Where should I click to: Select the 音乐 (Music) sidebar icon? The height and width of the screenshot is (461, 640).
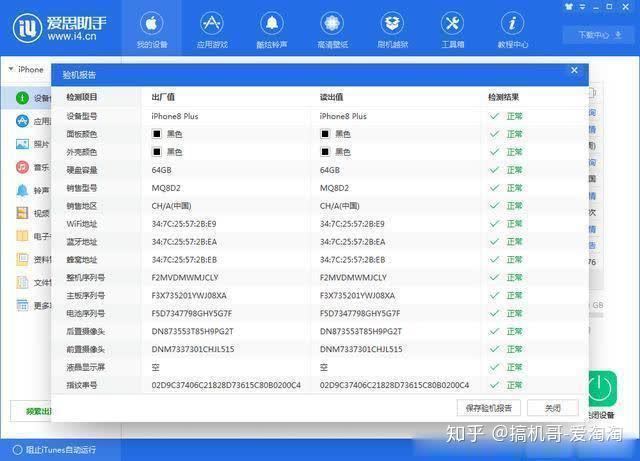[x=21, y=167]
